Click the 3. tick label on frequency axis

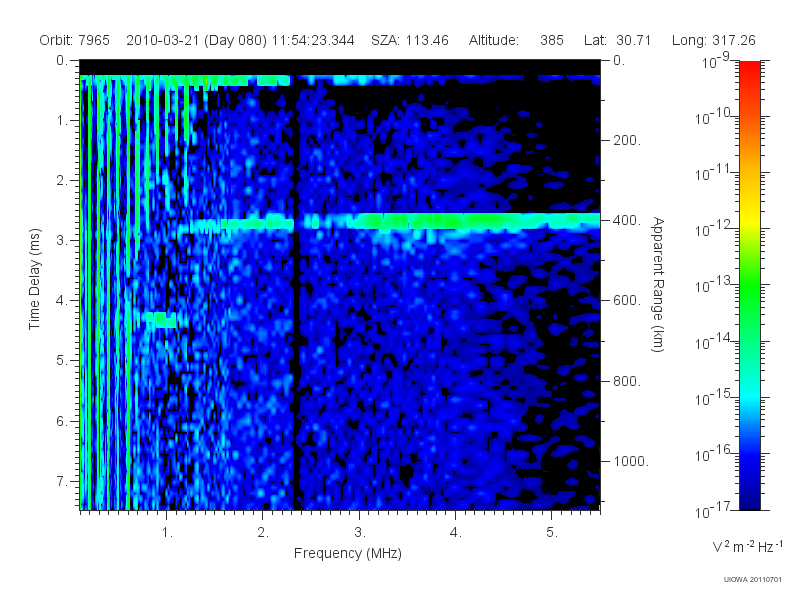coord(360,533)
